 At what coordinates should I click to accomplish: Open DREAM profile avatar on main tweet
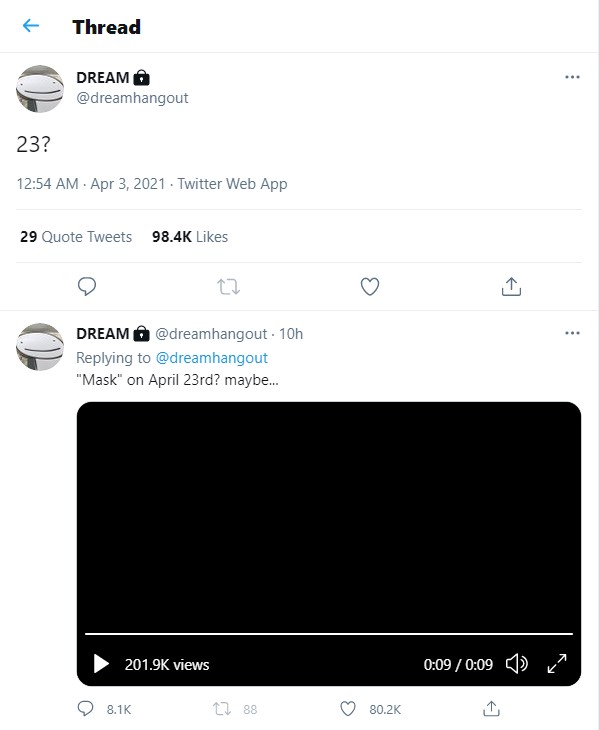(40, 88)
